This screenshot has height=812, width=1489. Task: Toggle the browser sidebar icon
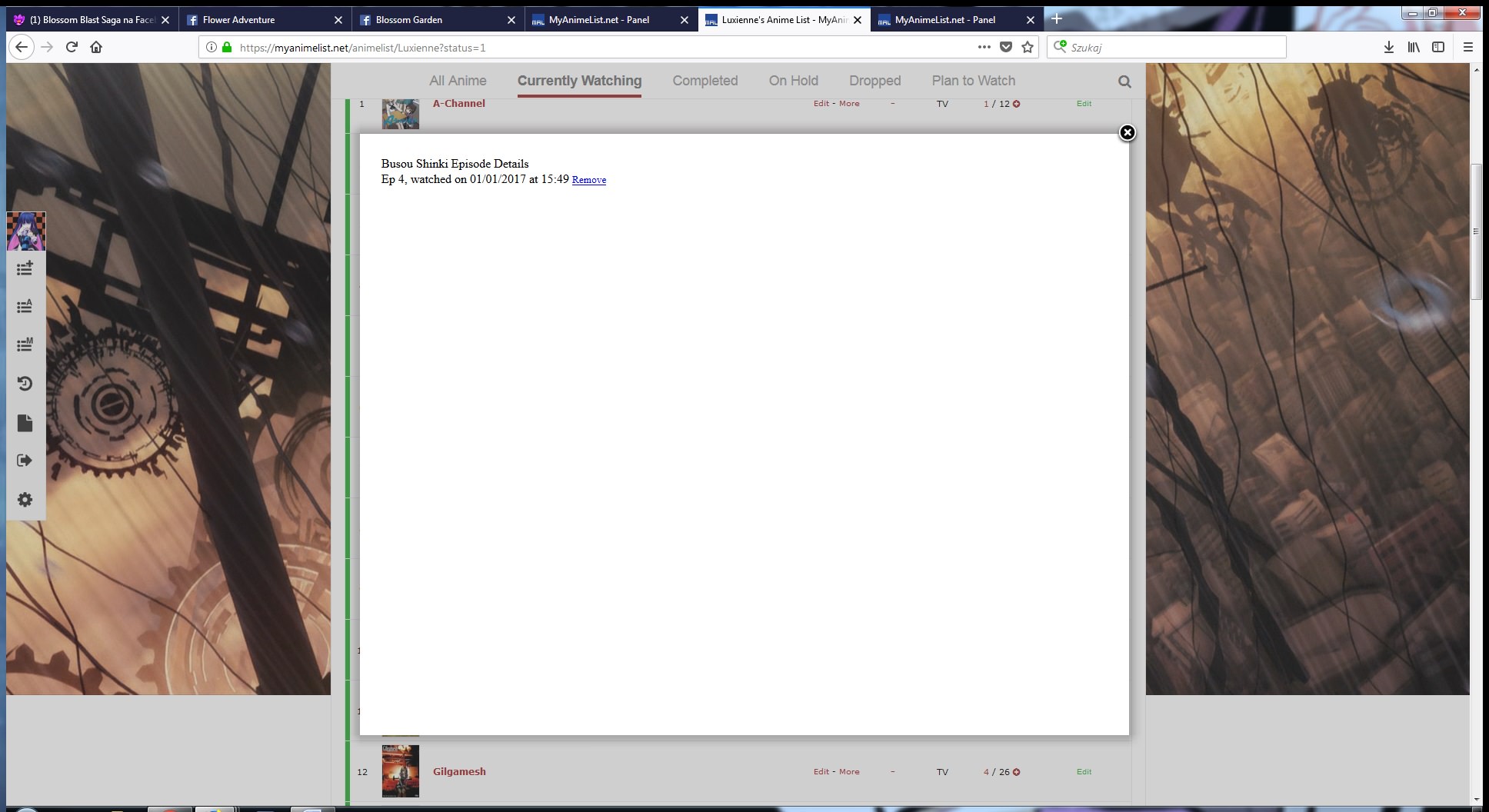1438,47
